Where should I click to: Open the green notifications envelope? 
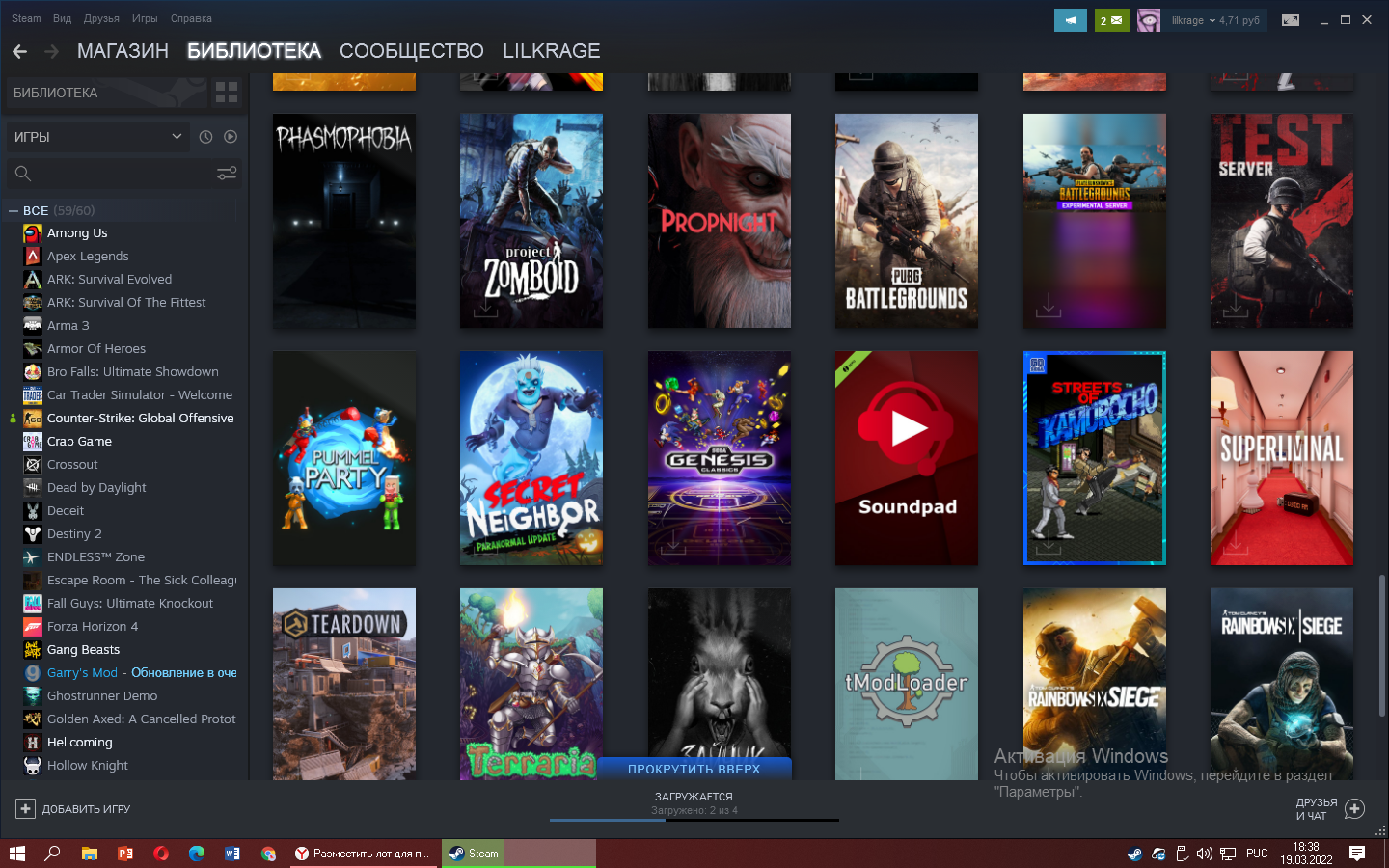pyautogui.click(x=1111, y=20)
